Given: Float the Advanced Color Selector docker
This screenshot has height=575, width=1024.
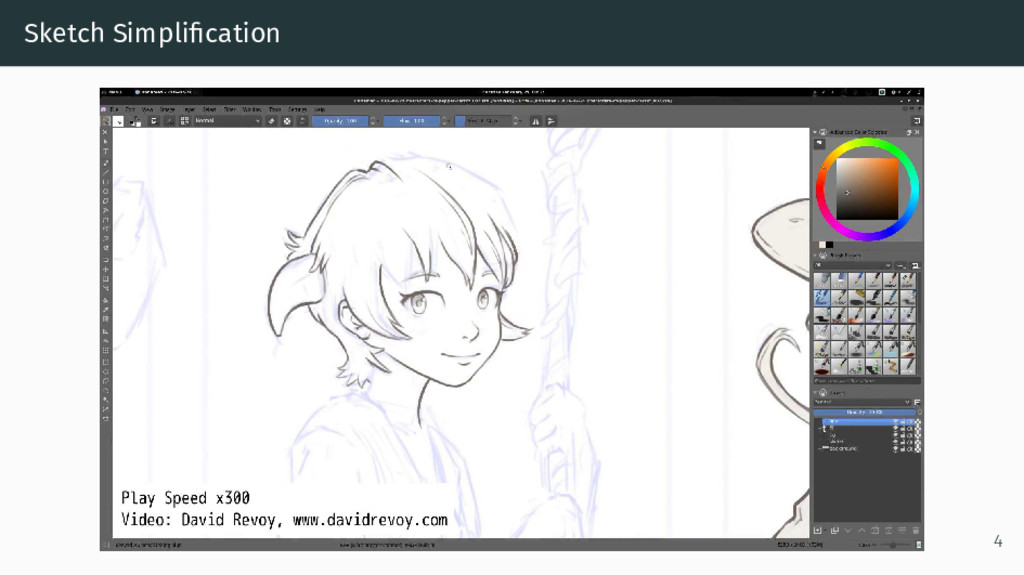Looking at the screenshot, I should 909,133.
